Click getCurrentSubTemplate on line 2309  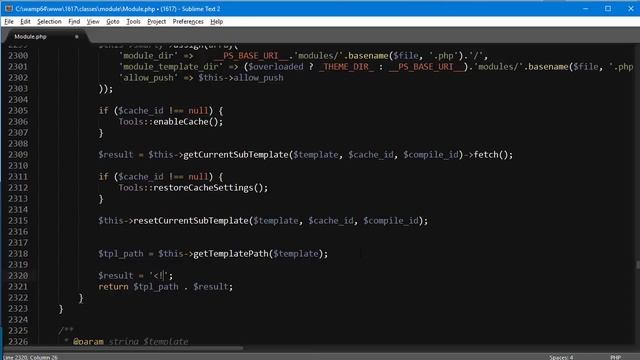(236, 155)
